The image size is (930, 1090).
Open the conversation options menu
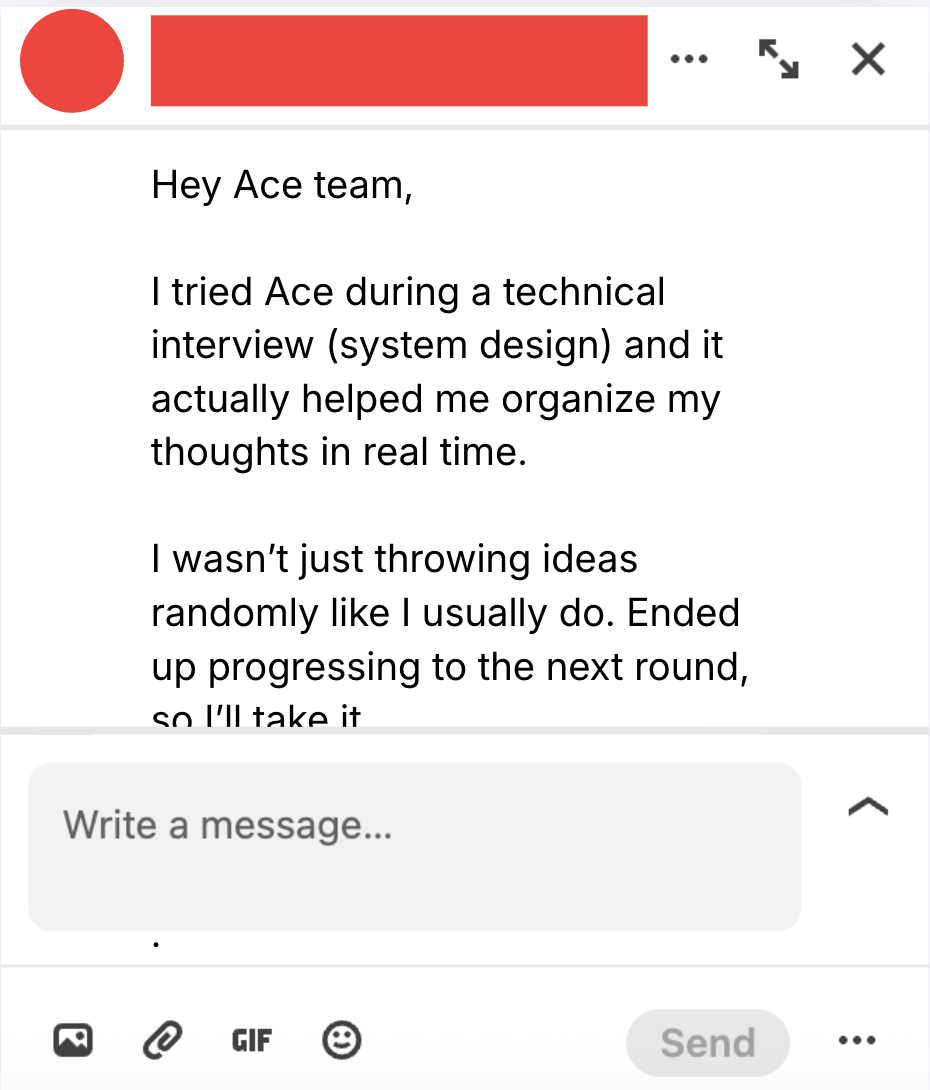(689, 60)
